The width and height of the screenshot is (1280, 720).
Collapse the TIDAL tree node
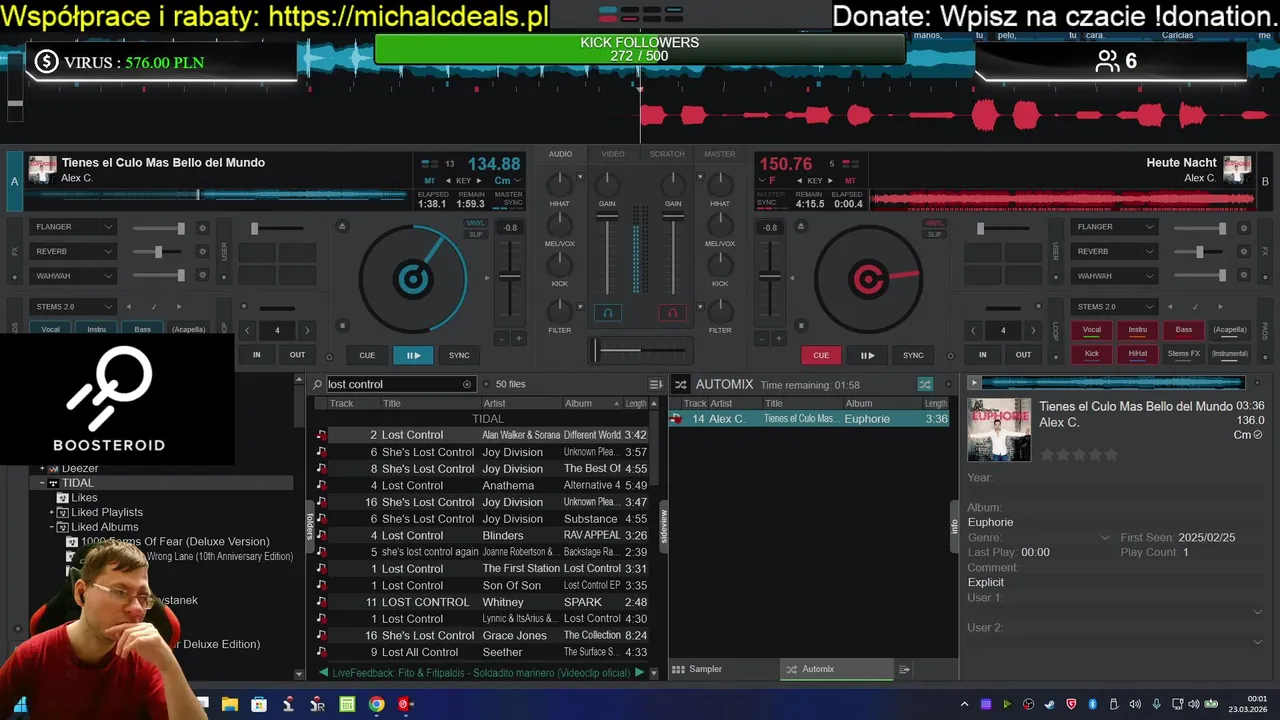tap(42, 483)
